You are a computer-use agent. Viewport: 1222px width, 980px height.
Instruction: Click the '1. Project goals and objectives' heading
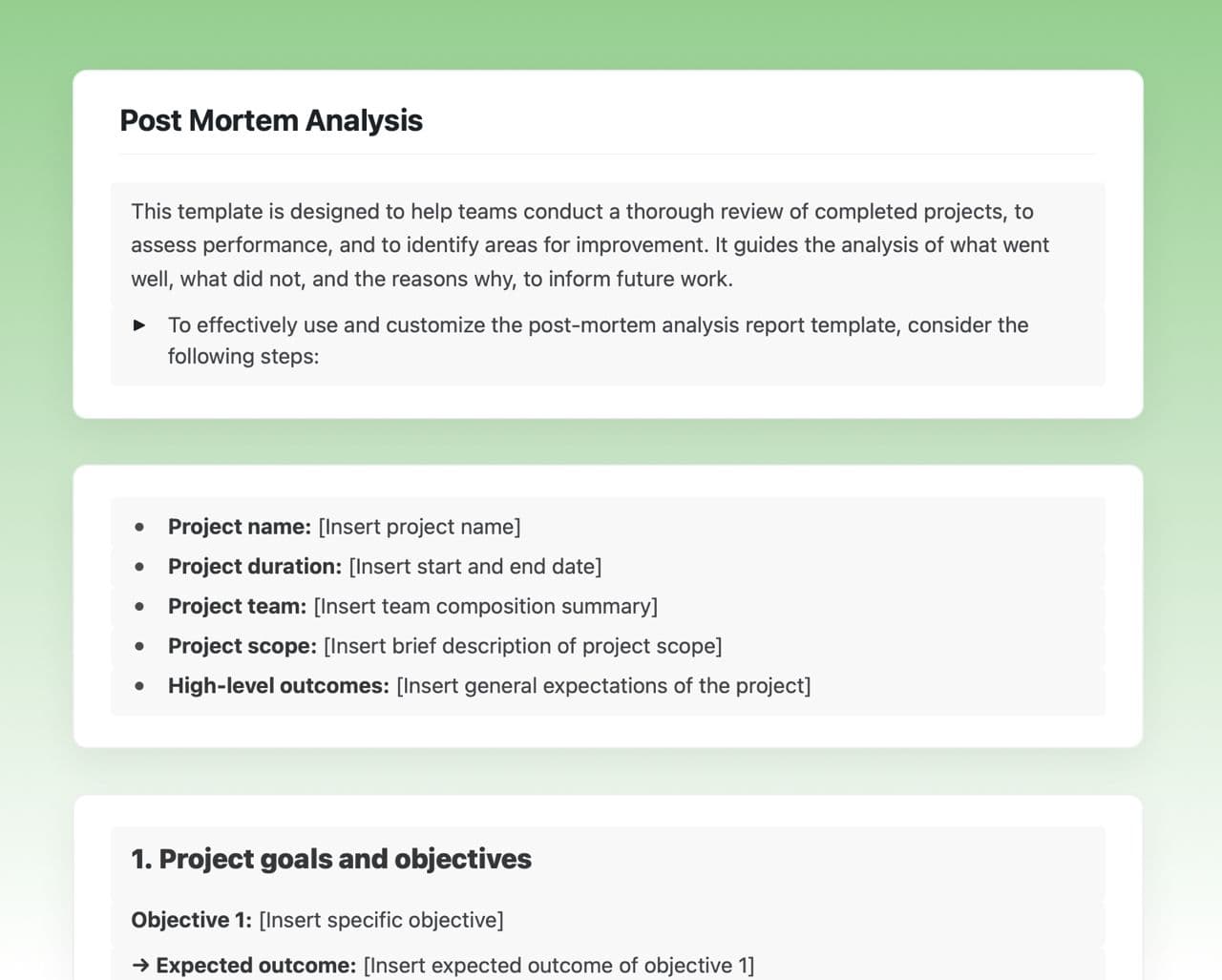point(331,859)
